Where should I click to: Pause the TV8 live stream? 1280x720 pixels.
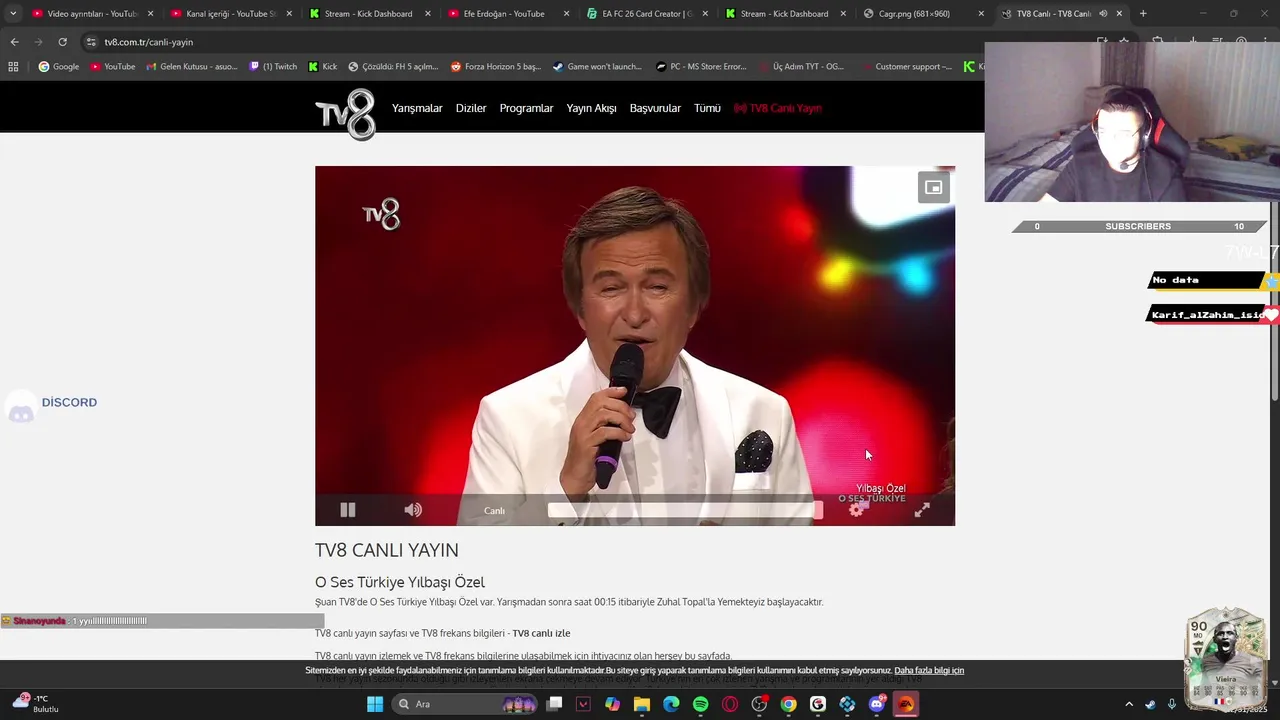(x=347, y=510)
